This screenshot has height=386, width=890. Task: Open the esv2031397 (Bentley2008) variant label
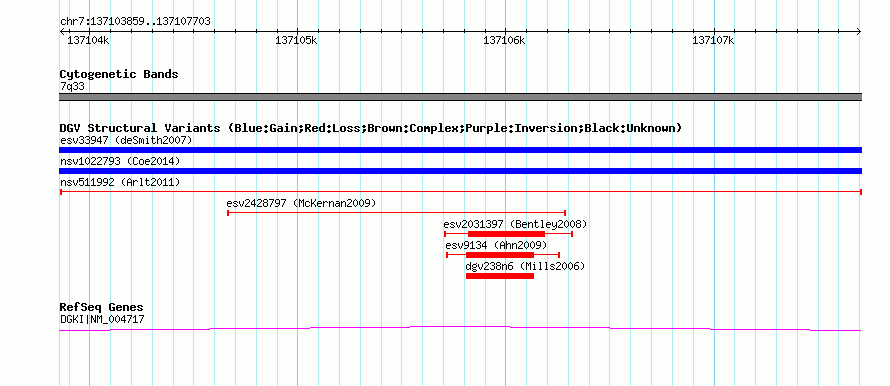(515, 224)
